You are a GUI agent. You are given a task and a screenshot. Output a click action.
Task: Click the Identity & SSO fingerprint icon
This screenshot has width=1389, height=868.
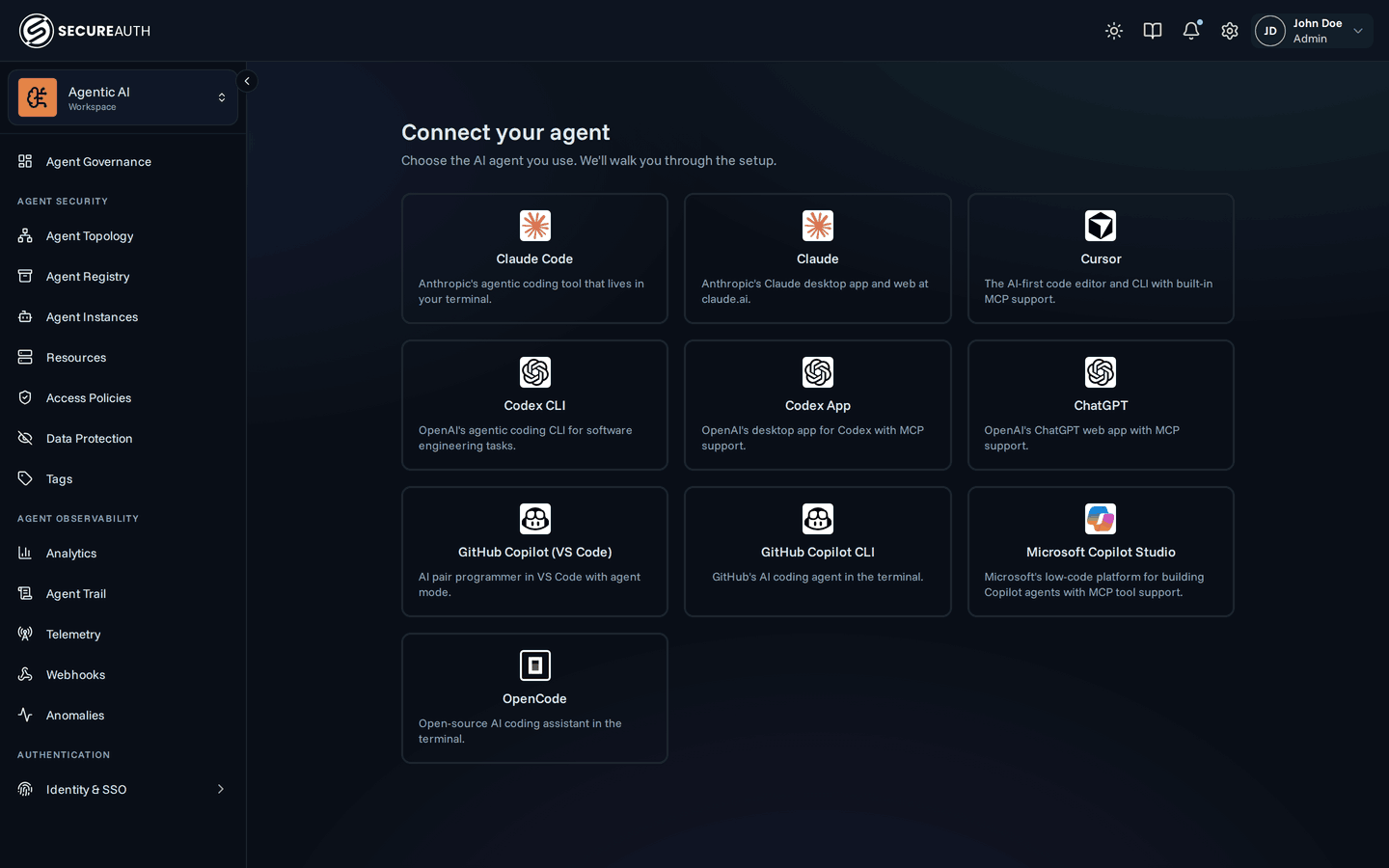point(25,789)
